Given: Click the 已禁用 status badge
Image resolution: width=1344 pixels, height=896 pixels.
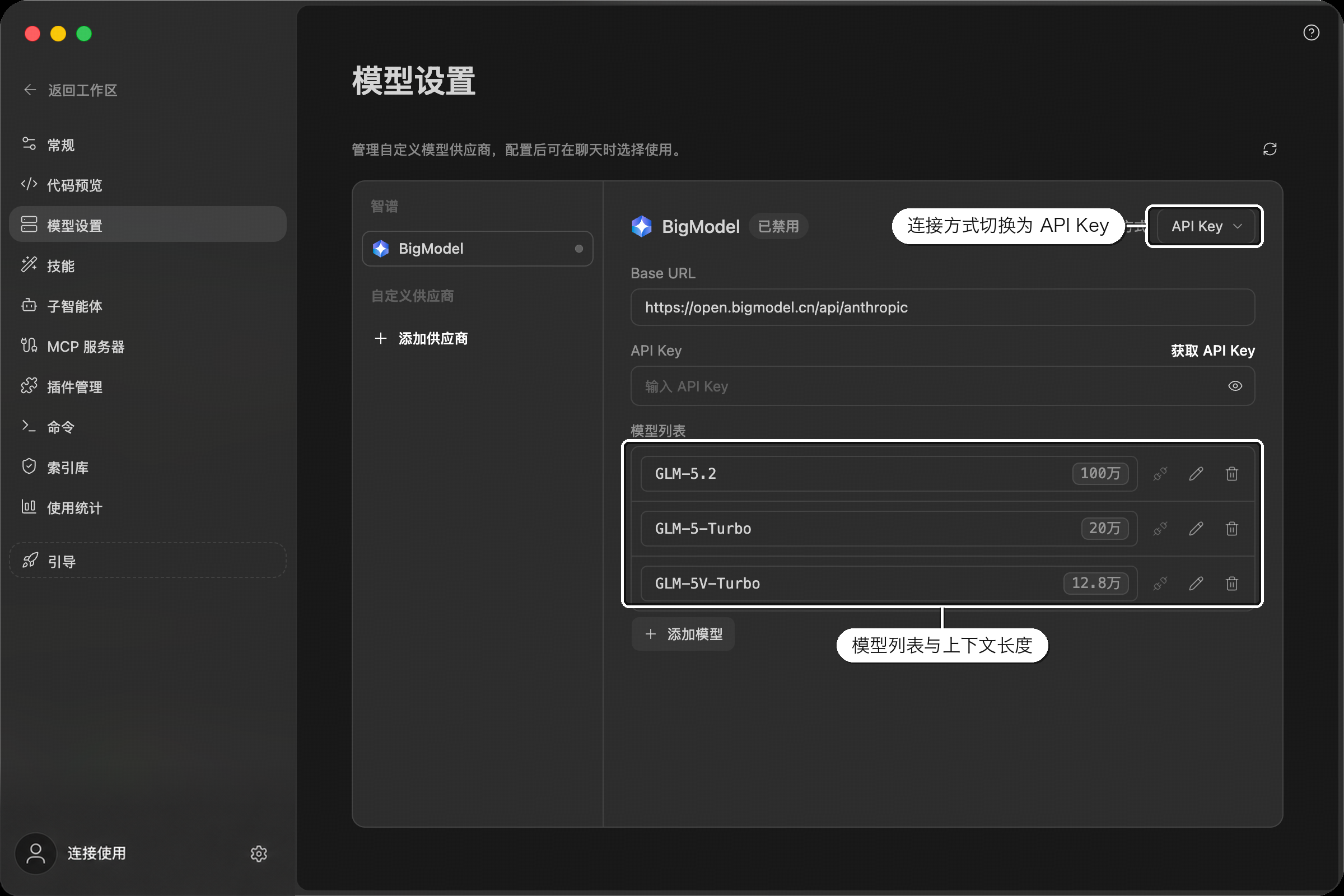Looking at the screenshot, I should 778,226.
